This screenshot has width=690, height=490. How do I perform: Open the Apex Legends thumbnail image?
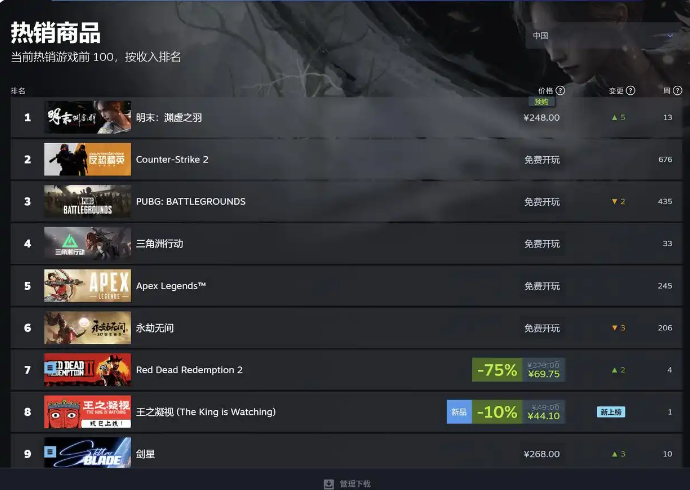88,285
